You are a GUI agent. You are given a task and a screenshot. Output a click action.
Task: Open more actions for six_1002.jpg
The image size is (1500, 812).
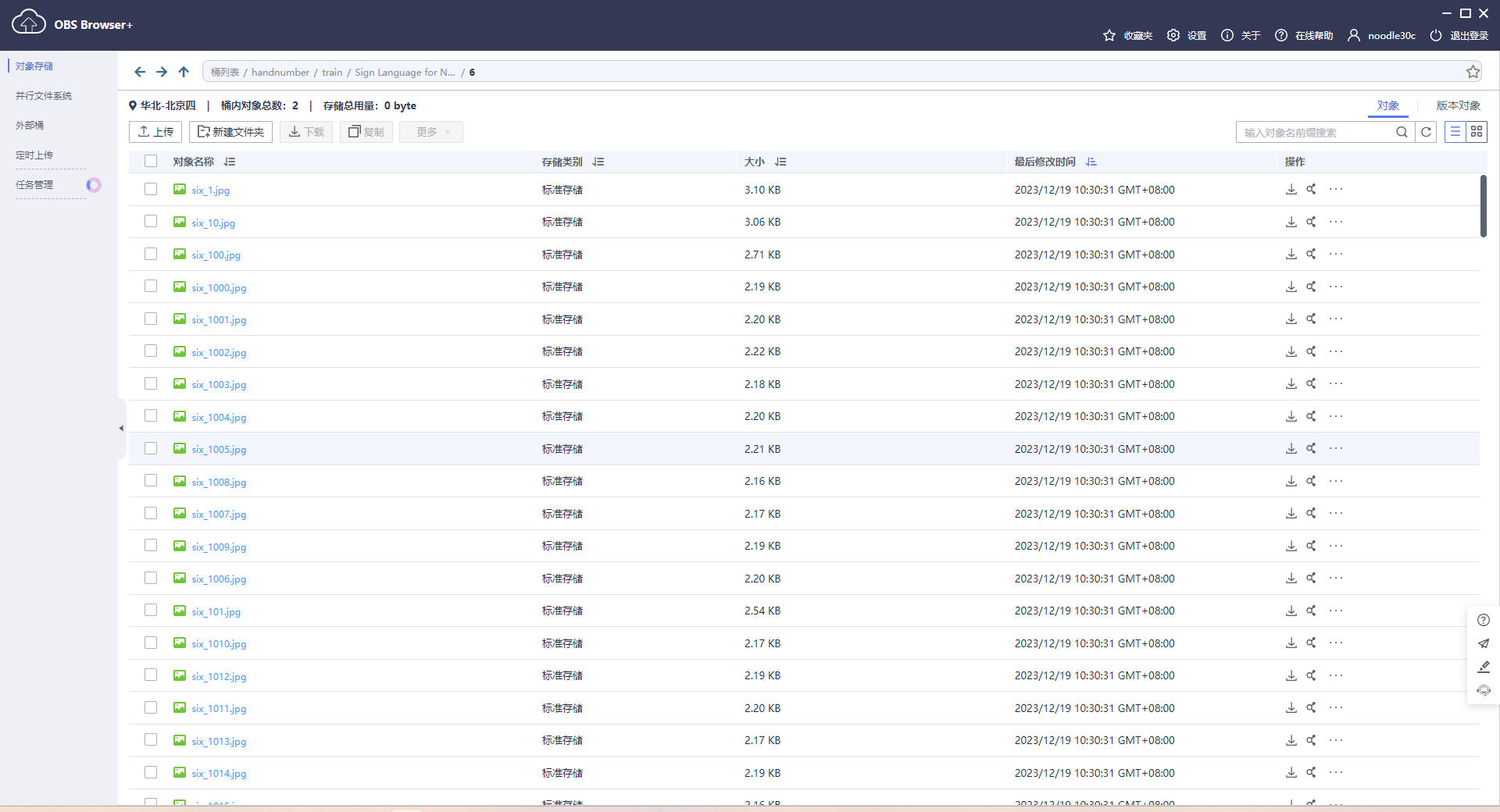coord(1336,351)
